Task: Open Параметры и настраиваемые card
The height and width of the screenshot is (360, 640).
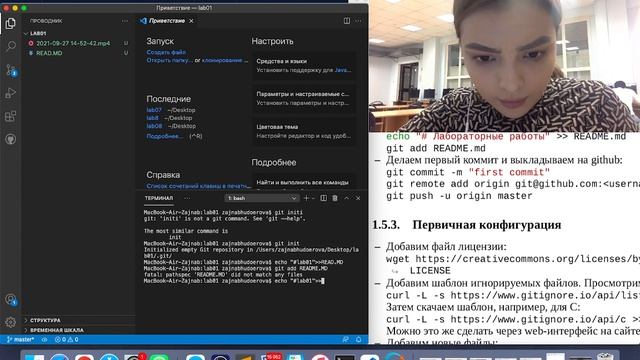Action: click(304, 98)
